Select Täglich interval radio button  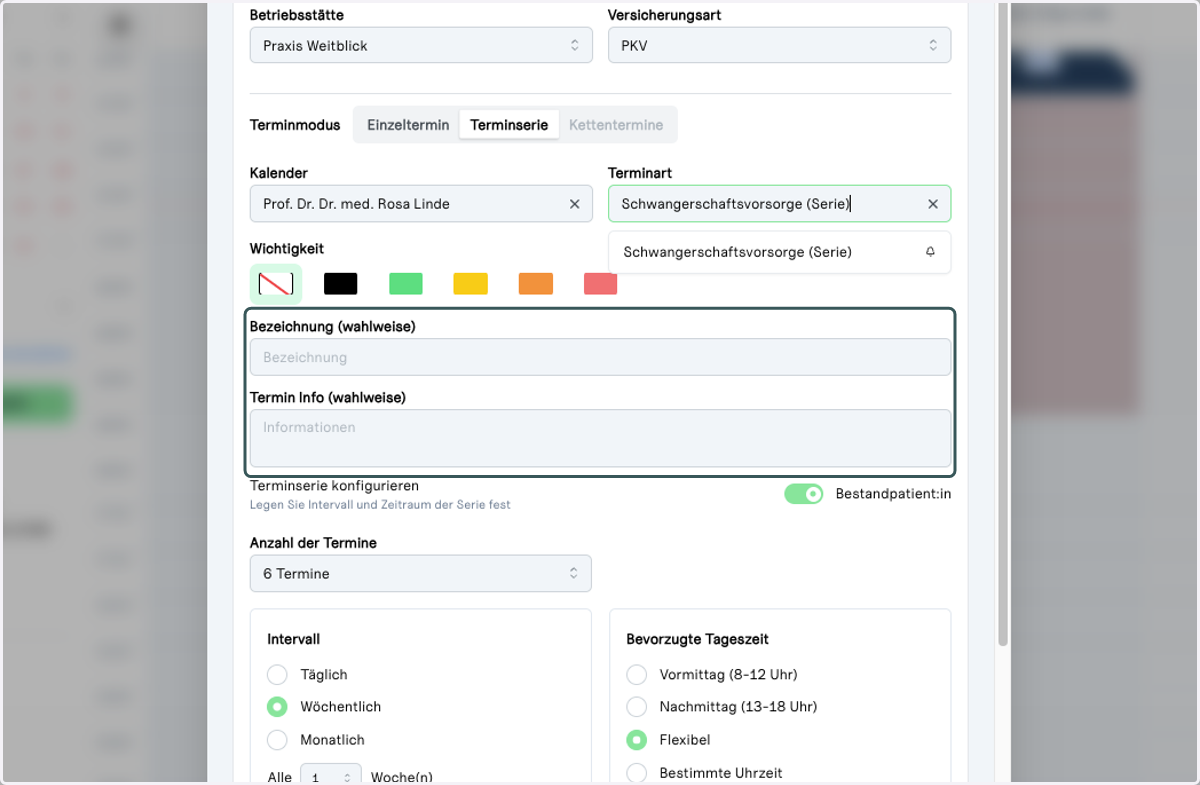tap(277, 675)
